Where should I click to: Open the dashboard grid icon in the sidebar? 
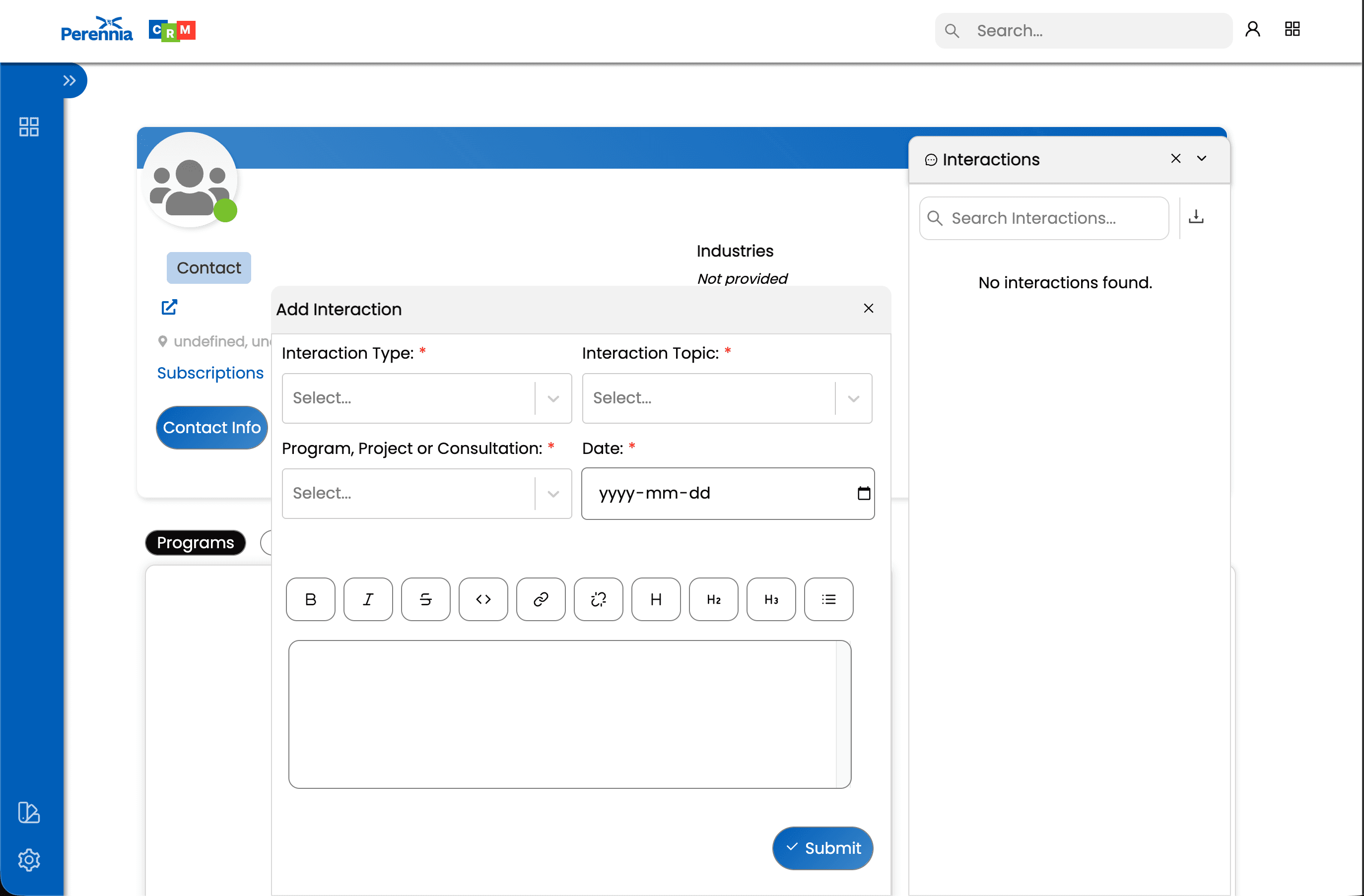tap(29, 127)
